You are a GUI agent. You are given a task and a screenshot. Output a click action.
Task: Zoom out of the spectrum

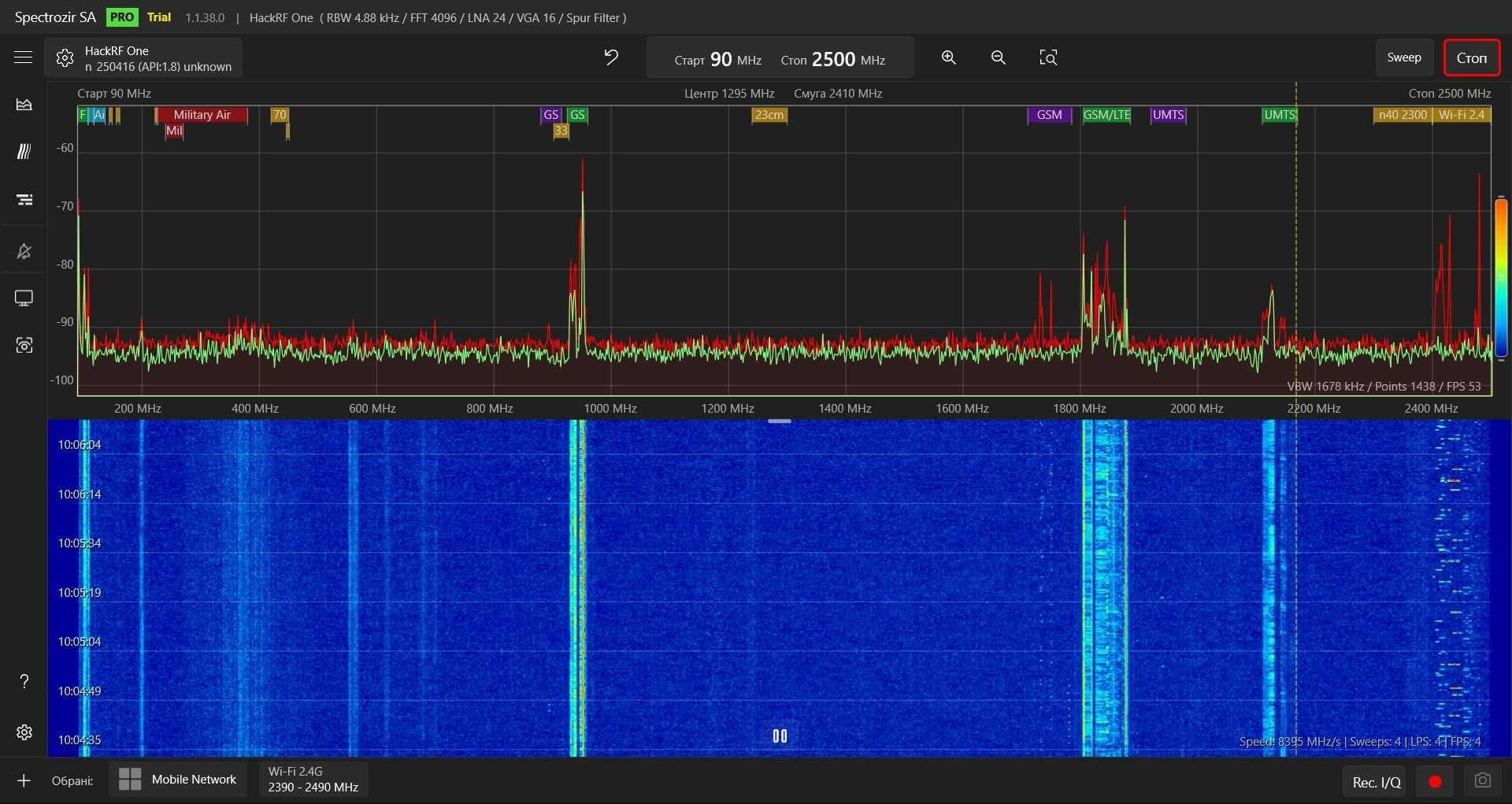998,57
